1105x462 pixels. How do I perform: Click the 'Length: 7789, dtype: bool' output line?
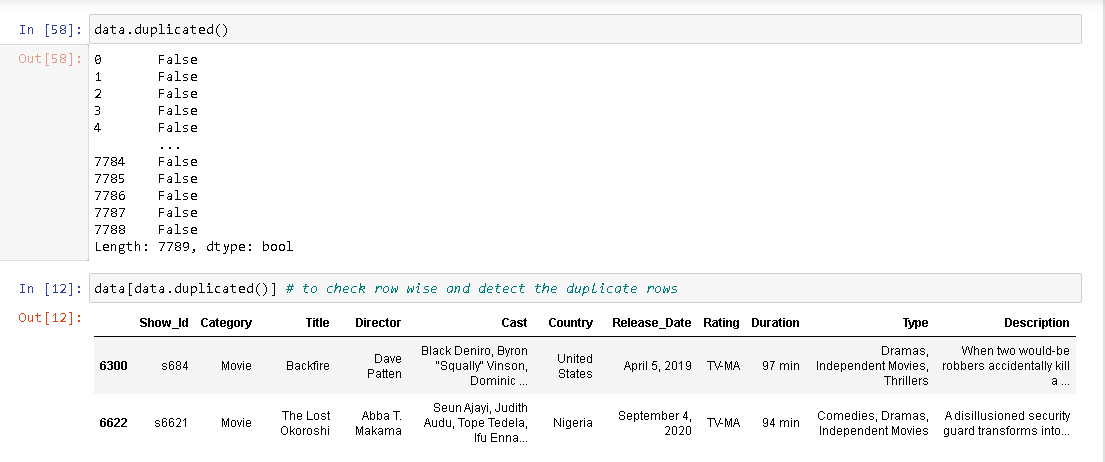pyautogui.click(x=193, y=246)
